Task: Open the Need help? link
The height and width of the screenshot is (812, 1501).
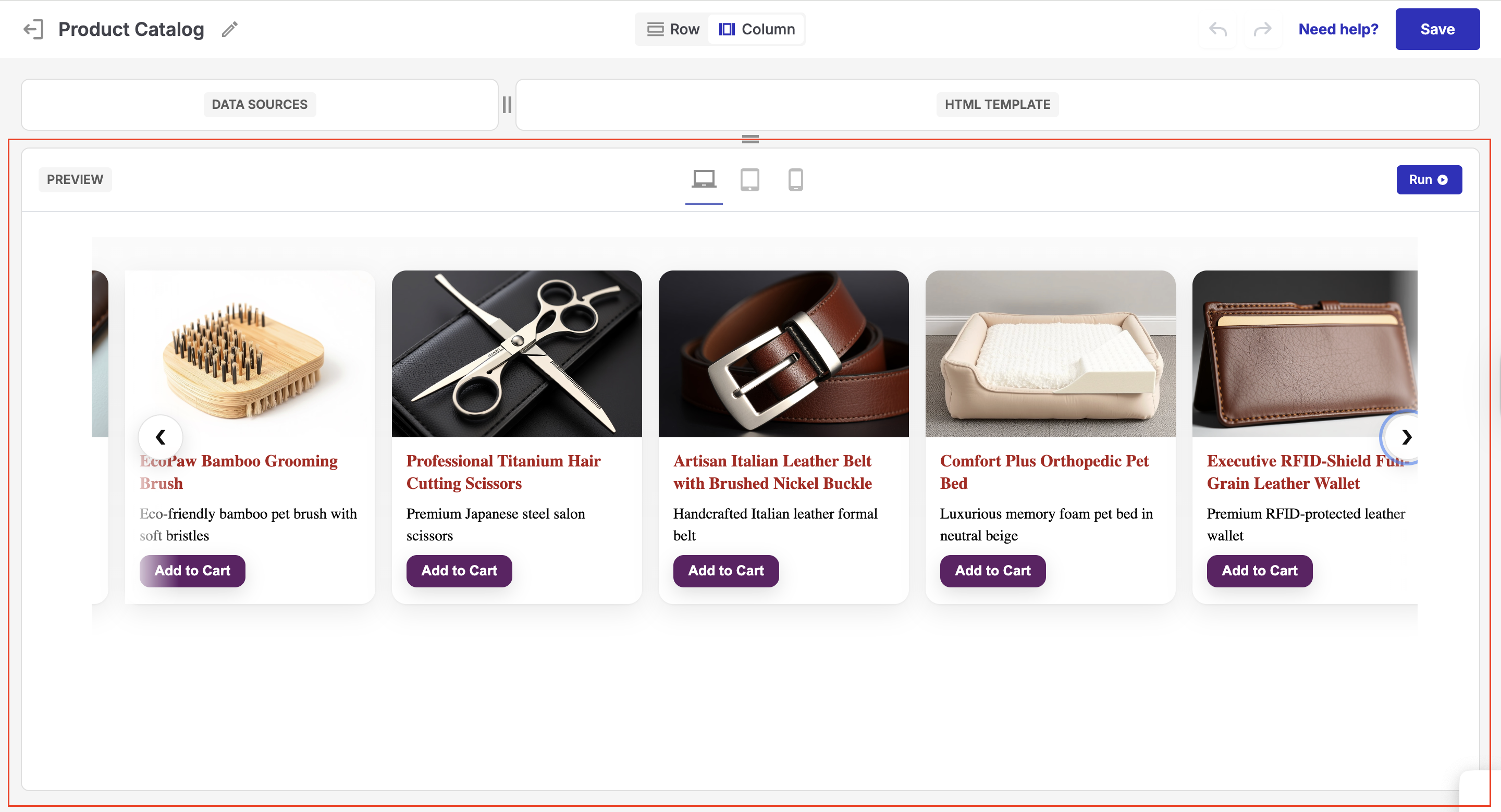Action: pyautogui.click(x=1338, y=29)
